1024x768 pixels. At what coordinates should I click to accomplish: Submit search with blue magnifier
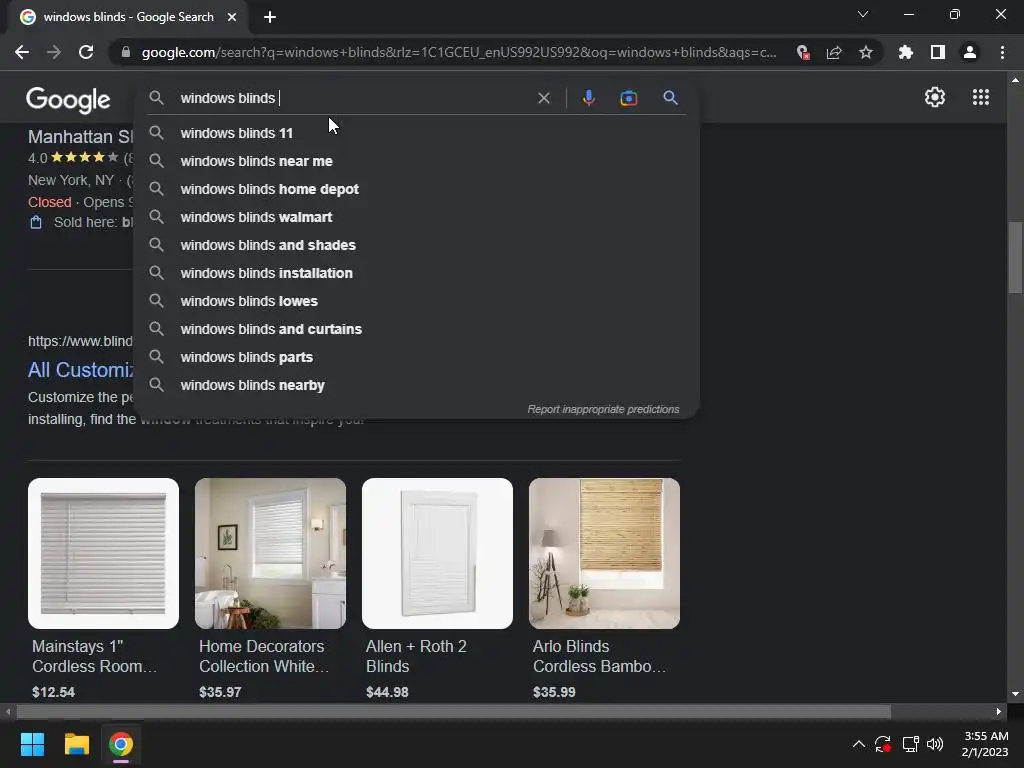click(x=670, y=98)
